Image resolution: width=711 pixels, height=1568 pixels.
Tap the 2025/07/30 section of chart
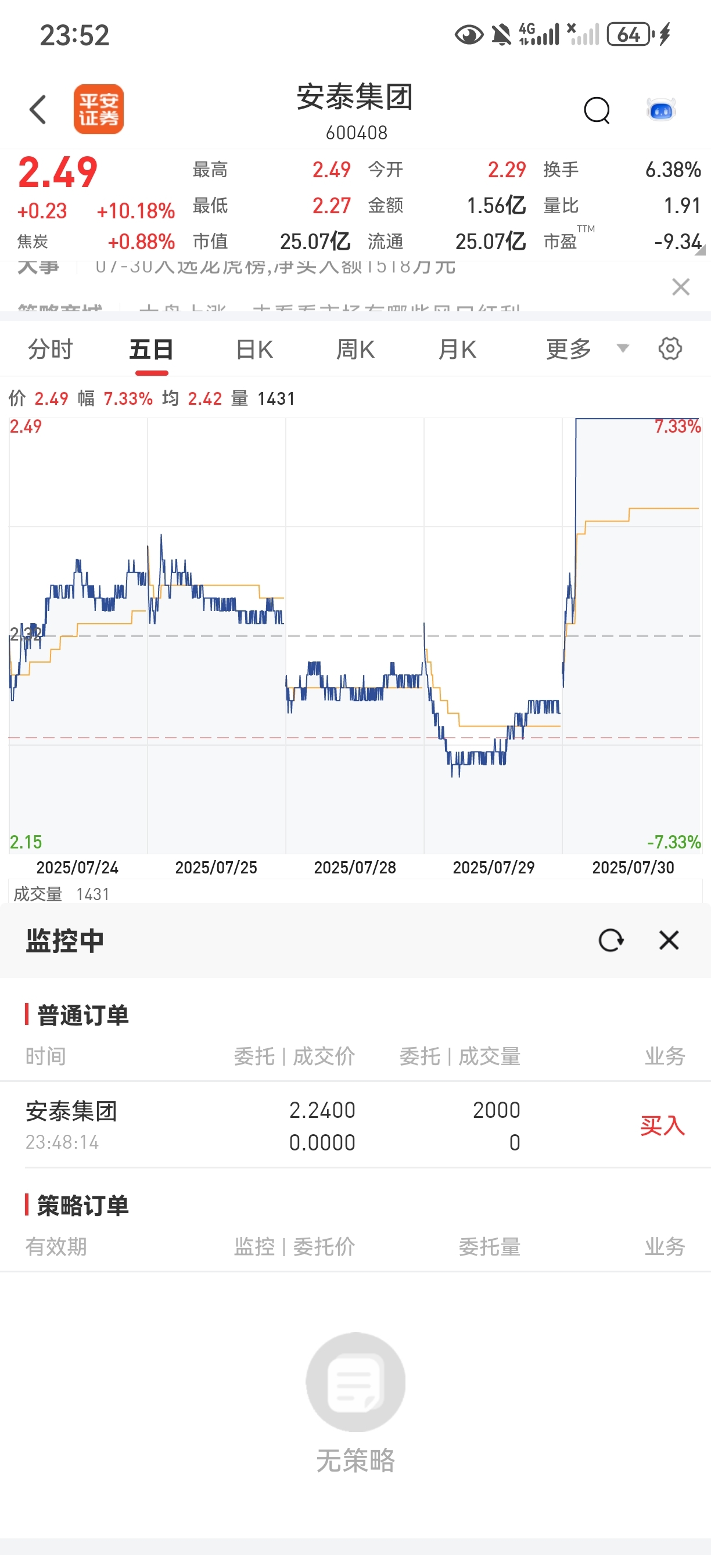click(633, 635)
